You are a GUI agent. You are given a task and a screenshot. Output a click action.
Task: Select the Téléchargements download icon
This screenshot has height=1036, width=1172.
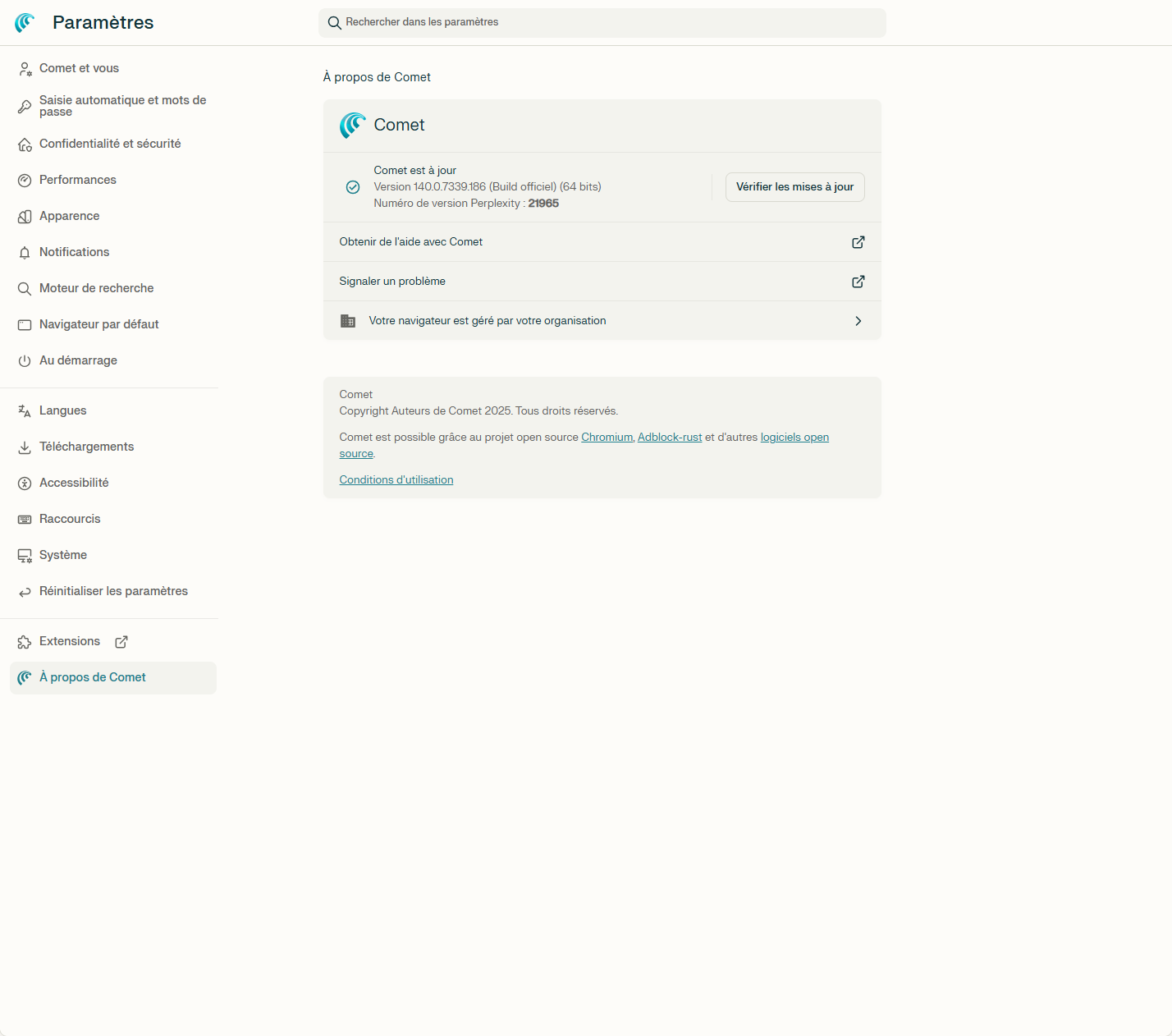pyautogui.click(x=25, y=447)
